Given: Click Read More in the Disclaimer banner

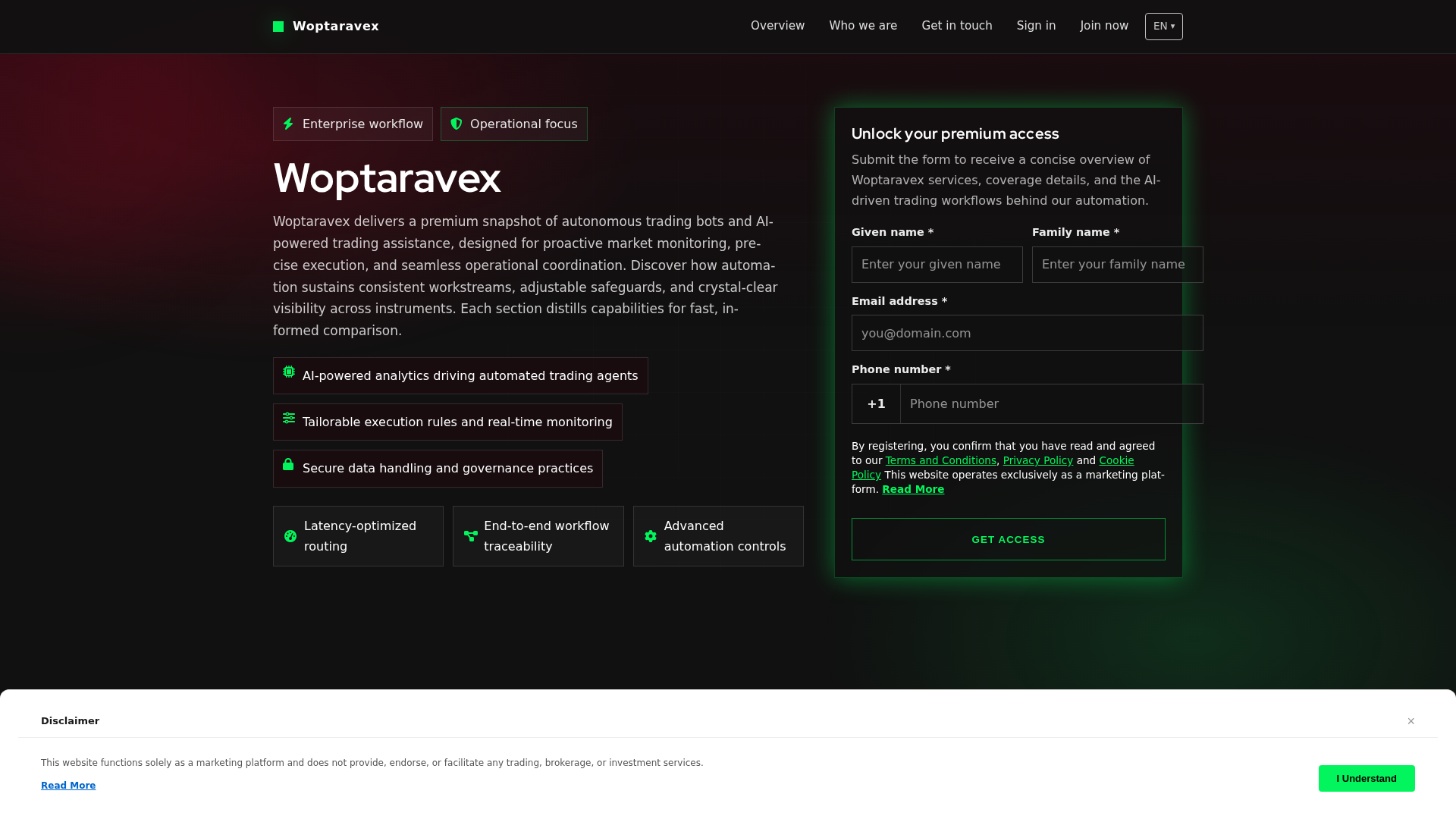Looking at the screenshot, I should [x=68, y=786].
